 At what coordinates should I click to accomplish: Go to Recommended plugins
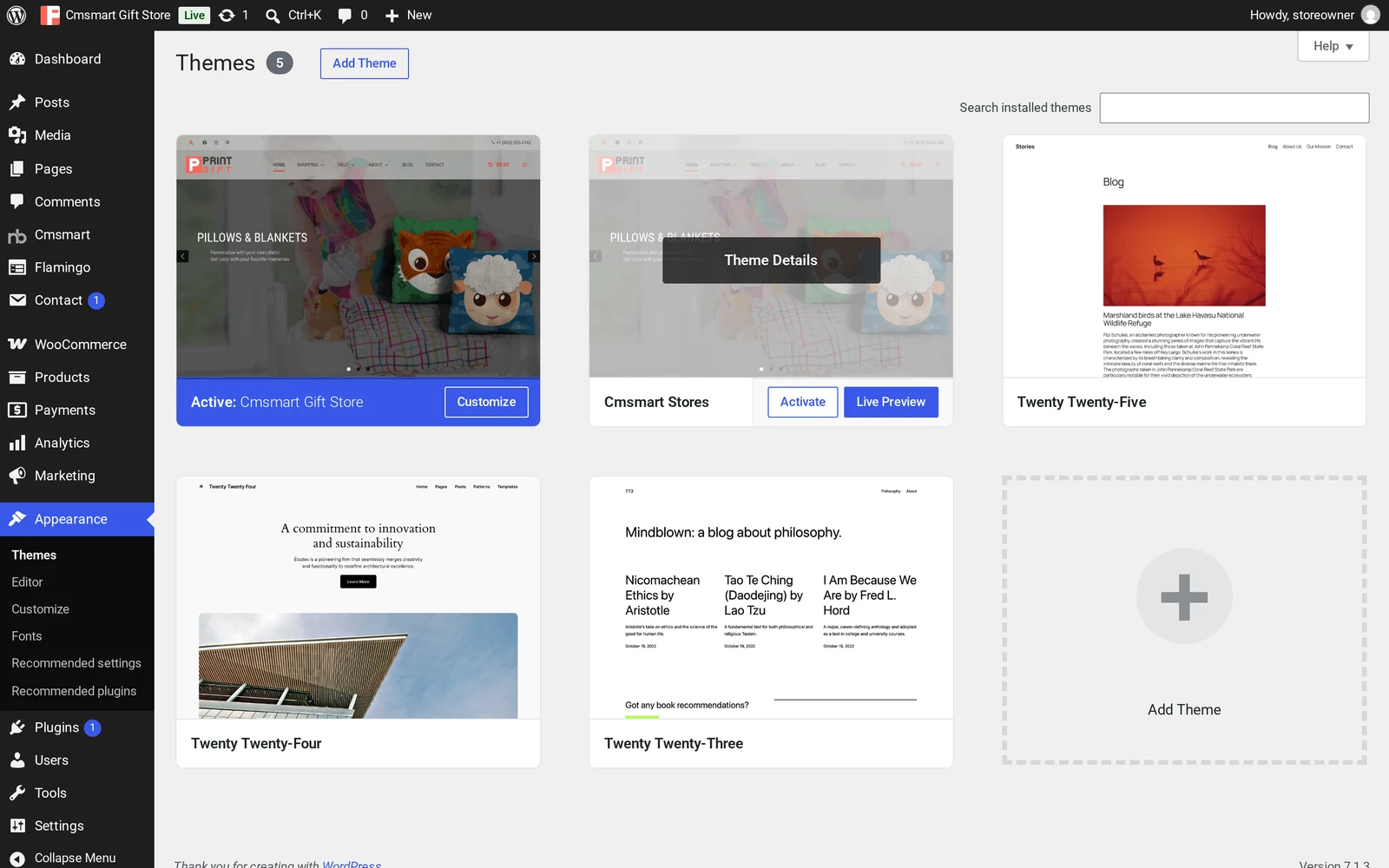pyautogui.click(x=74, y=691)
